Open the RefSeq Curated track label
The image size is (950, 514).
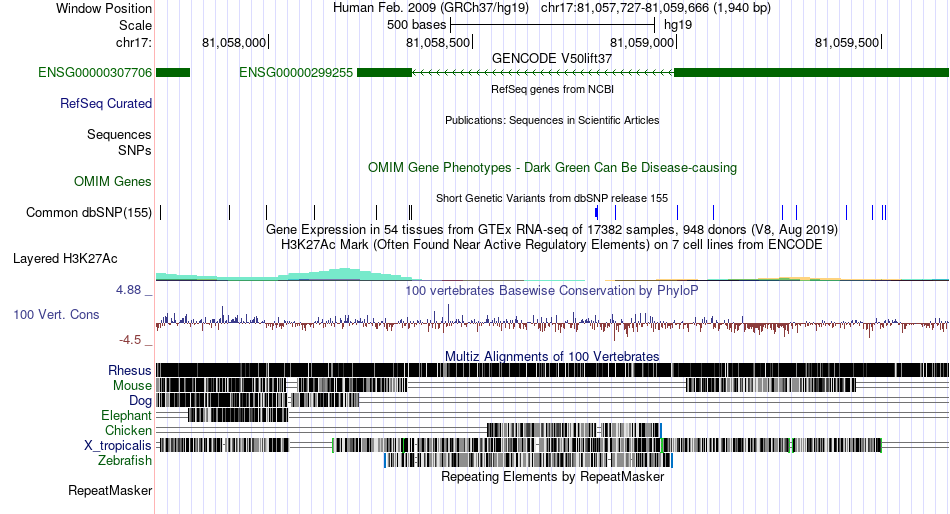click(106, 104)
